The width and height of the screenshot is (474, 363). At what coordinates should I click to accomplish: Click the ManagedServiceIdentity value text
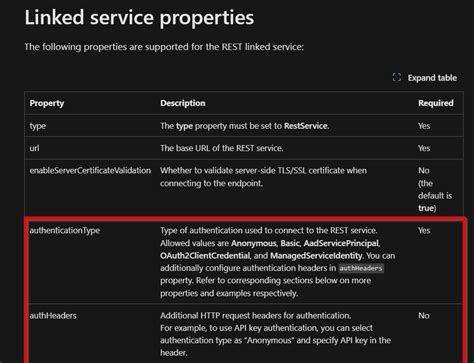point(316,256)
